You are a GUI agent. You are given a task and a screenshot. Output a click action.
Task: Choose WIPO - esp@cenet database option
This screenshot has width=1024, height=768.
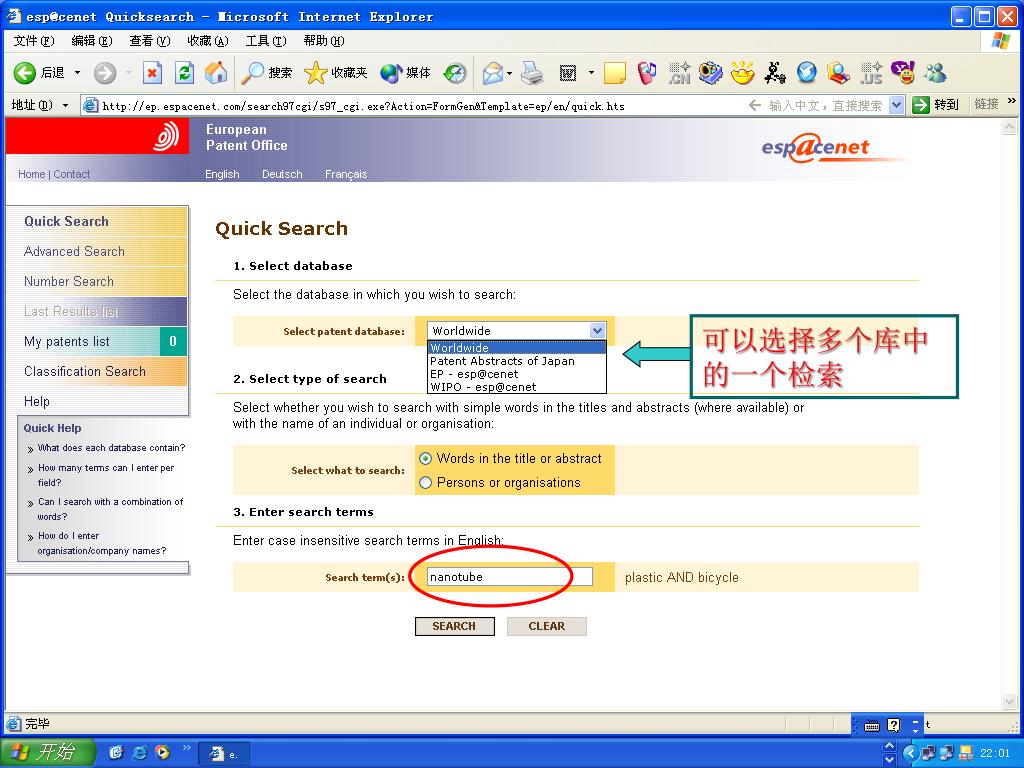coord(517,387)
